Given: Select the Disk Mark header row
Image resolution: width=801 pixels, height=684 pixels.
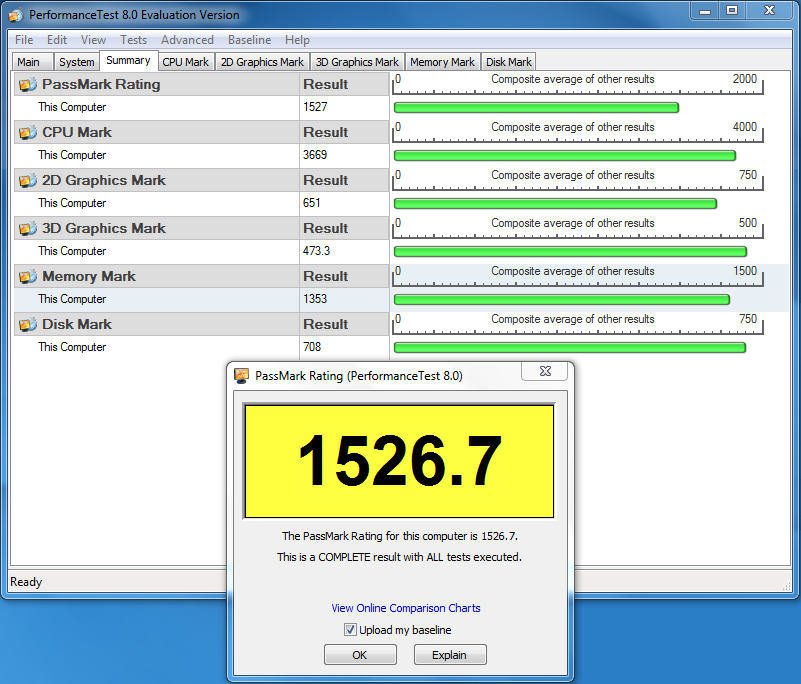Looking at the screenshot, I should point(201,324).
